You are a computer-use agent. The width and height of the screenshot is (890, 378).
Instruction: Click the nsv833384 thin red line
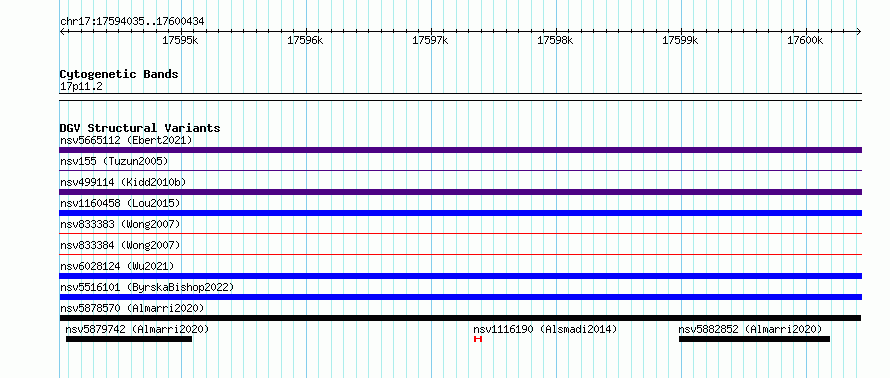pos(460,254)
